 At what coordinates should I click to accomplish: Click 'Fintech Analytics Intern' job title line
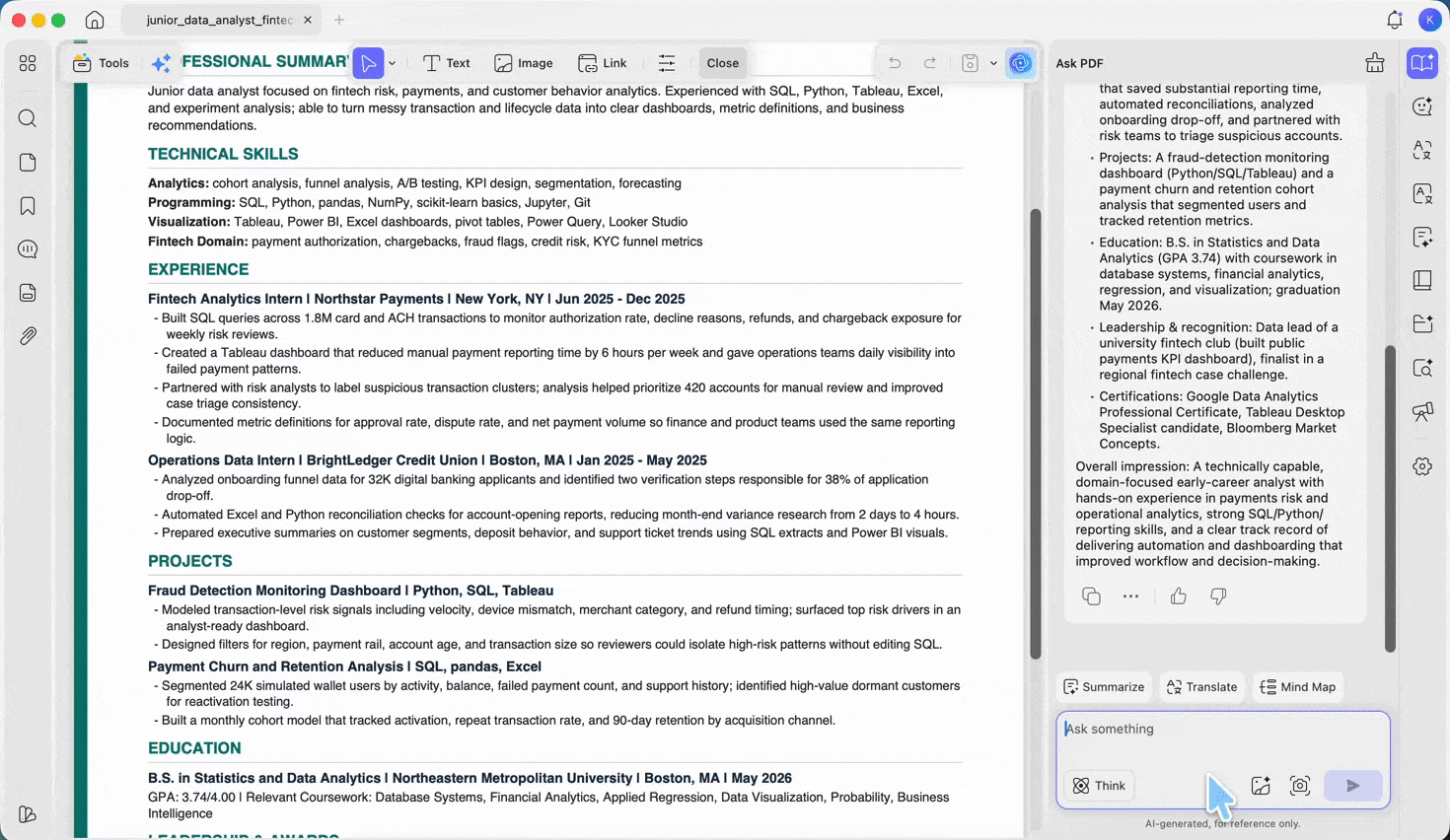click(x=416, y=299)
